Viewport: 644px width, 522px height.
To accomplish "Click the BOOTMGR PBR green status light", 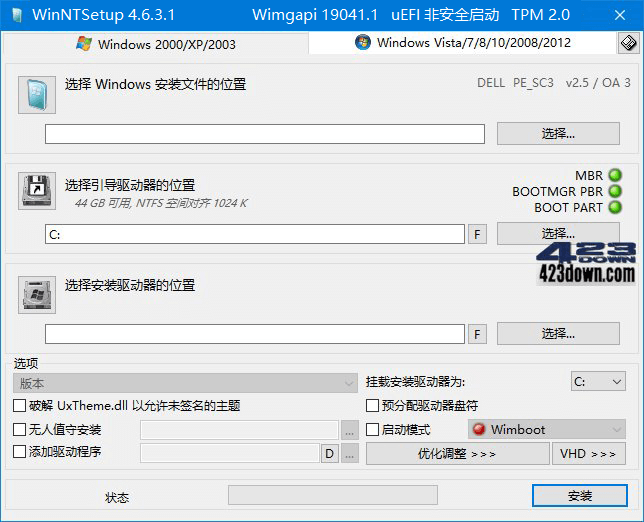I will (x=615, y=191).
